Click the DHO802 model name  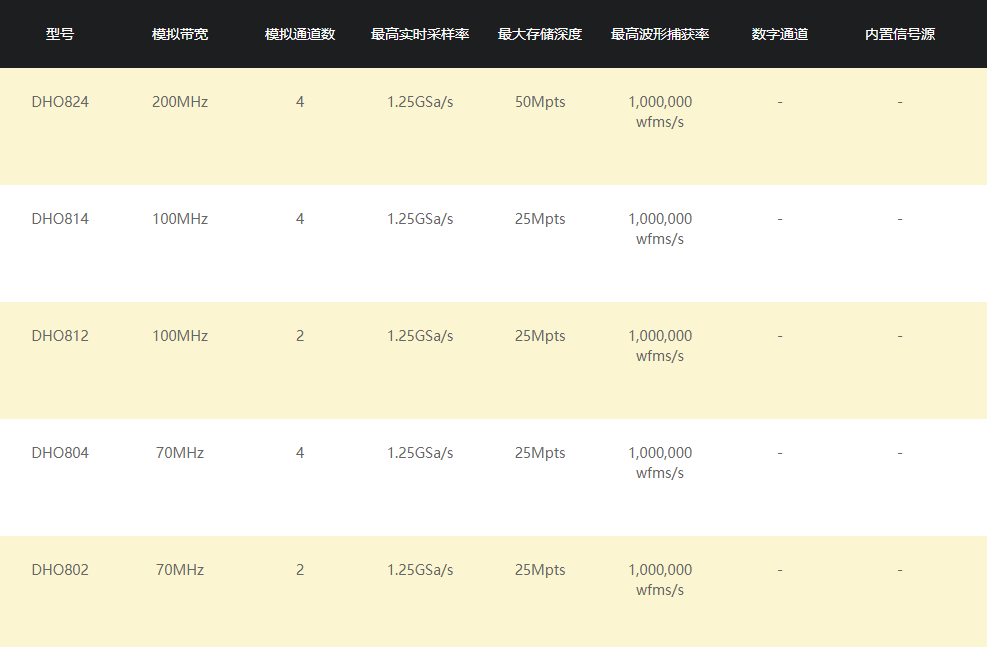pyautogui.click(x=60, y=570)
